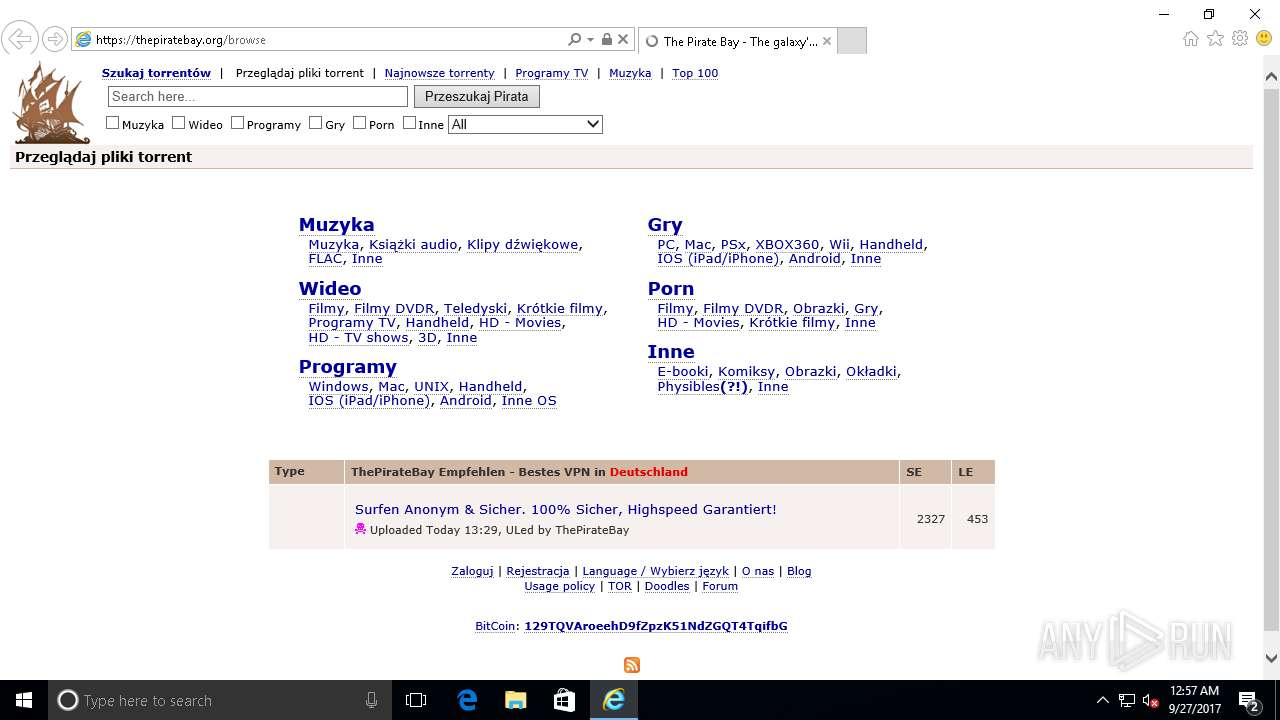Open Programy TV navigation link

point(551,73)
